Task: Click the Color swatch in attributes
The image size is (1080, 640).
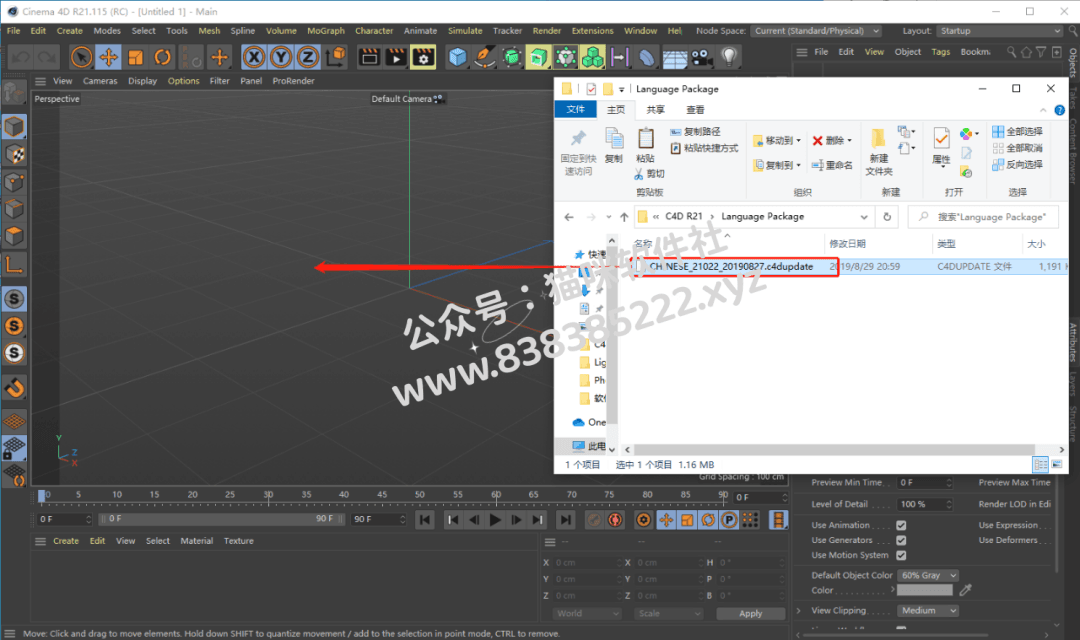Action: [x=925, y=590]
